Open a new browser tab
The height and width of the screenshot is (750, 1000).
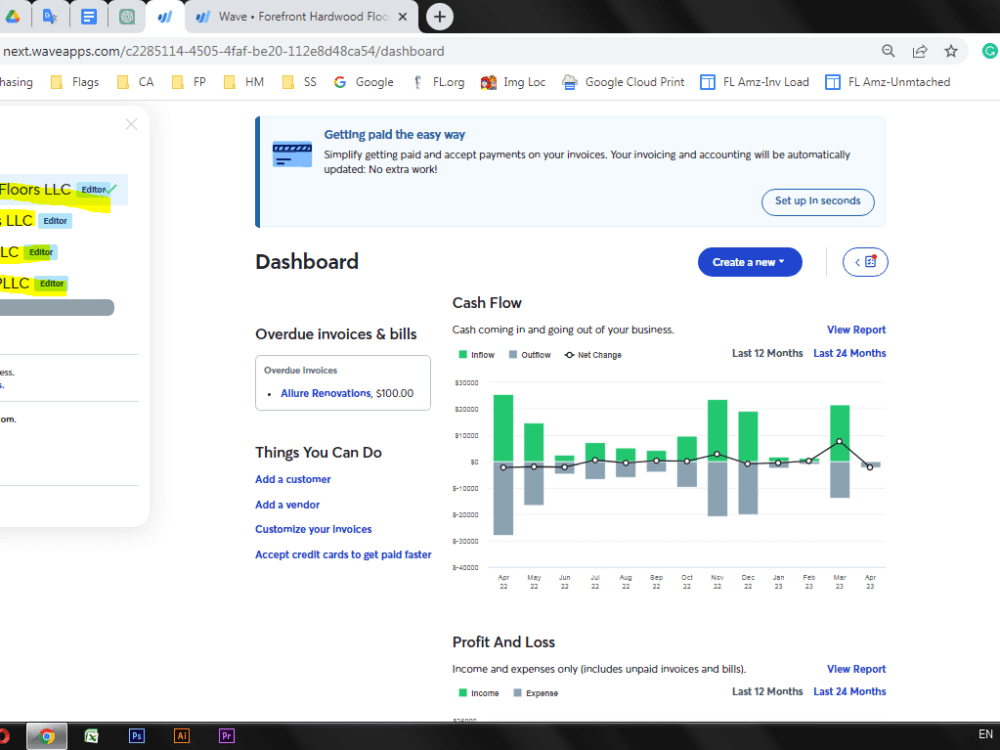(439, 17)
